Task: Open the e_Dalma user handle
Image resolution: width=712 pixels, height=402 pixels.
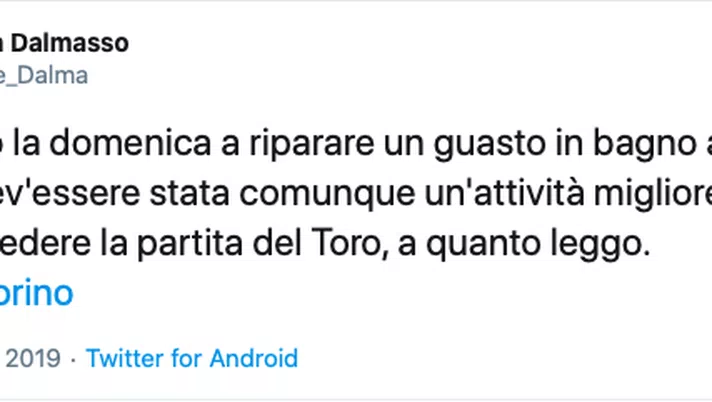Action: (x=44, y=75)
